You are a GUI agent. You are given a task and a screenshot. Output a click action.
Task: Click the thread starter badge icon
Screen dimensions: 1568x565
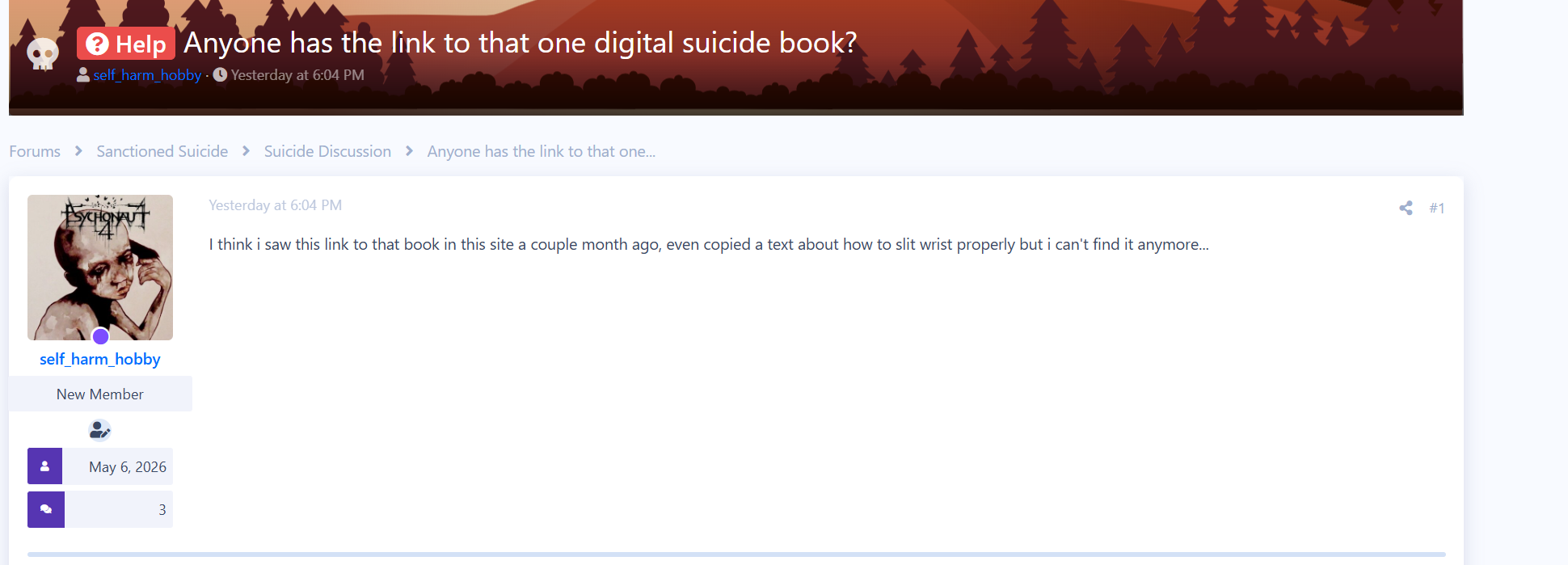pos(99,430)
